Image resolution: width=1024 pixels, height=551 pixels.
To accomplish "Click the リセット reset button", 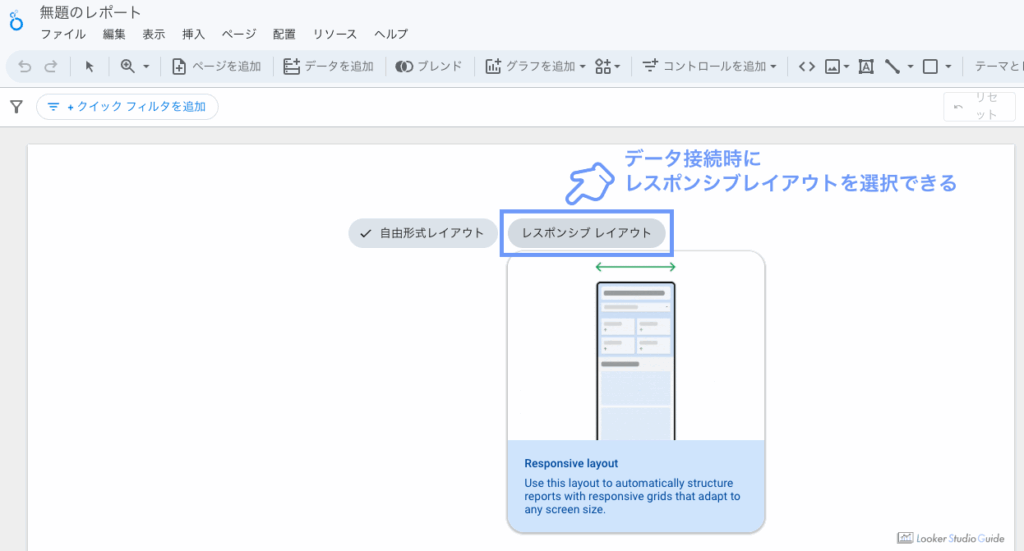I will [x=980, y=106].
